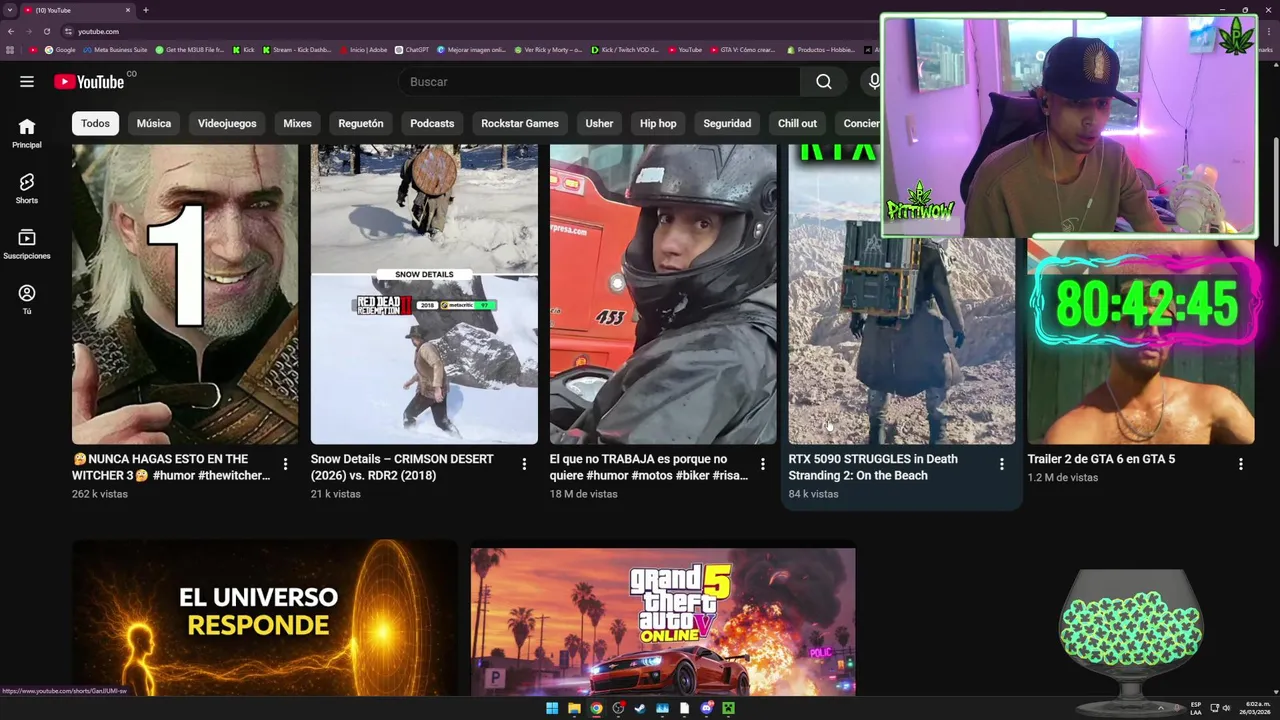Viewport: 1280px width, 720px height.
Task: Go to YouTube home via the logo
Action: pyautogui.click(x=90, y=82)
